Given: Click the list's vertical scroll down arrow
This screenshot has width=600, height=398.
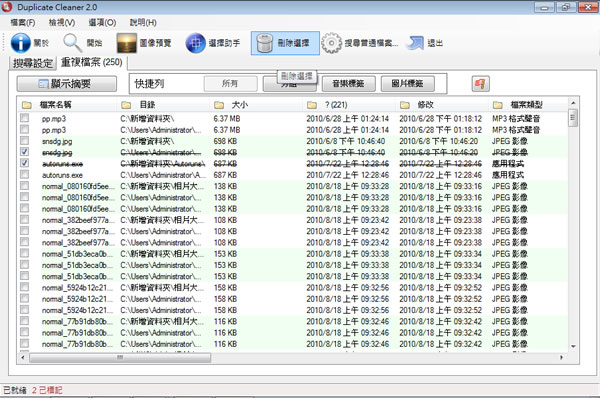Looking at the screenshot, I should click(573, 346).
